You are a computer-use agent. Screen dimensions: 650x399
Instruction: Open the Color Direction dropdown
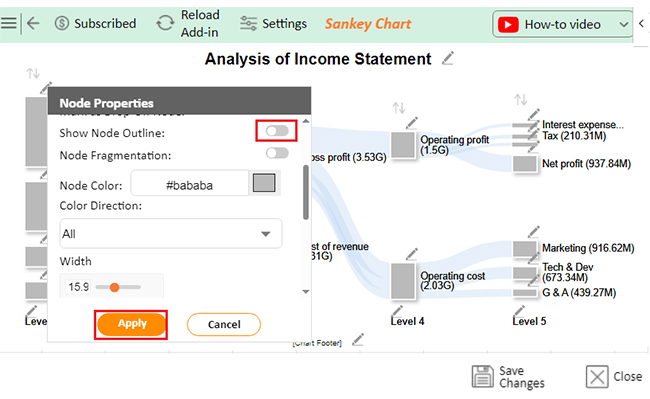tap(171, 234)
